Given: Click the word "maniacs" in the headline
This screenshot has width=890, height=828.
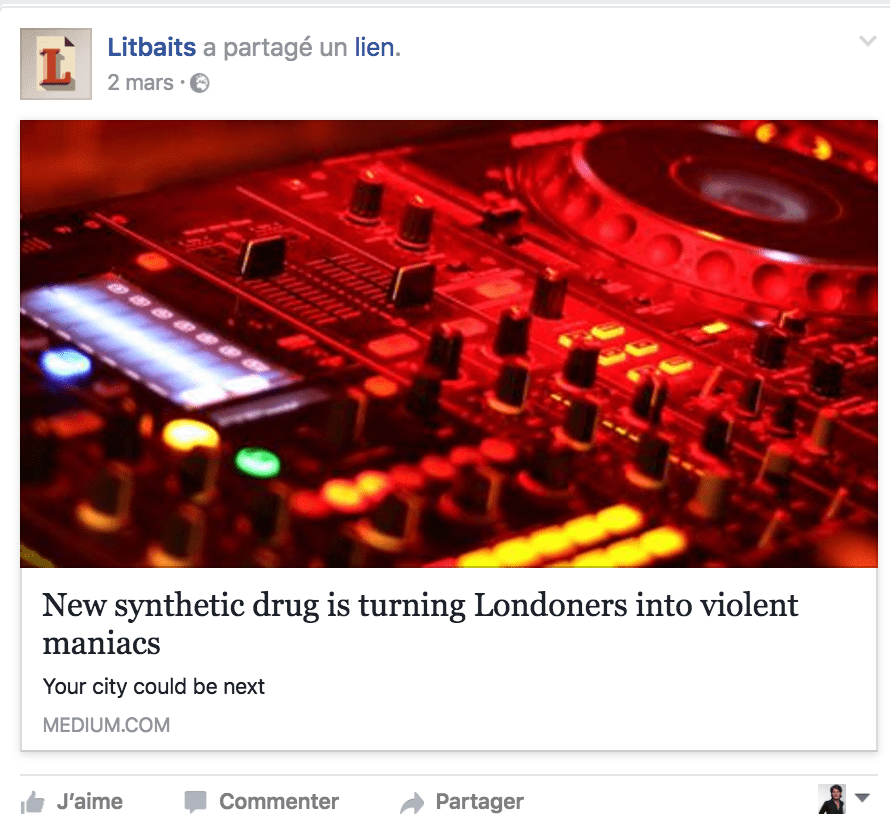Looking at the screenshot, I should coord(102,644).
